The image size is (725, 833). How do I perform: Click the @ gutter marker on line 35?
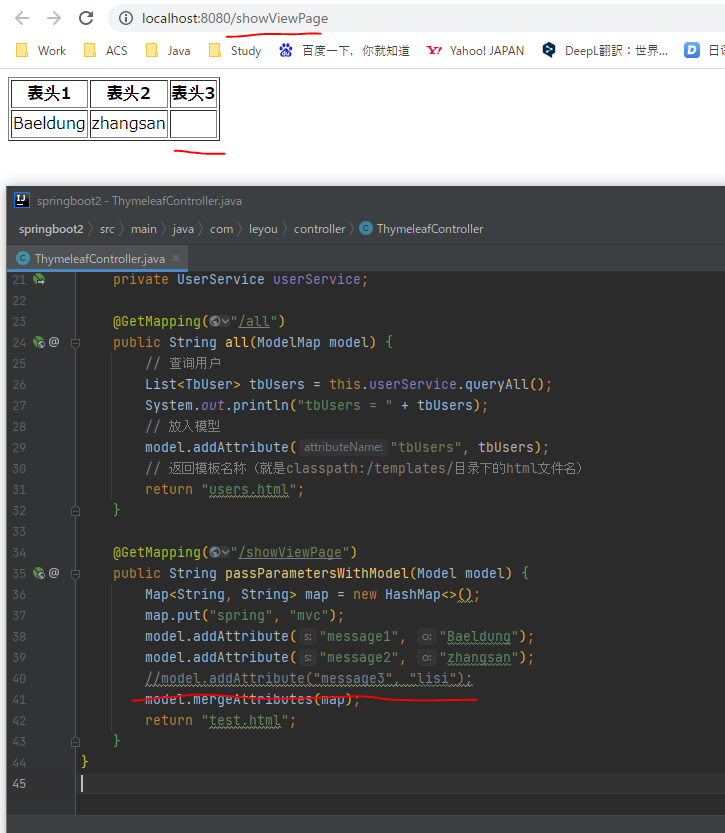pyautogui.click(x=54, y=573)
